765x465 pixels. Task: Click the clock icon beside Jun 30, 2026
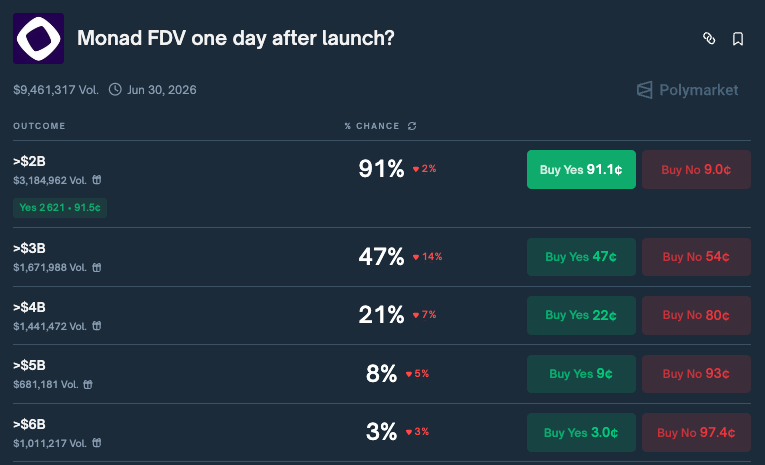pos(115,90)
